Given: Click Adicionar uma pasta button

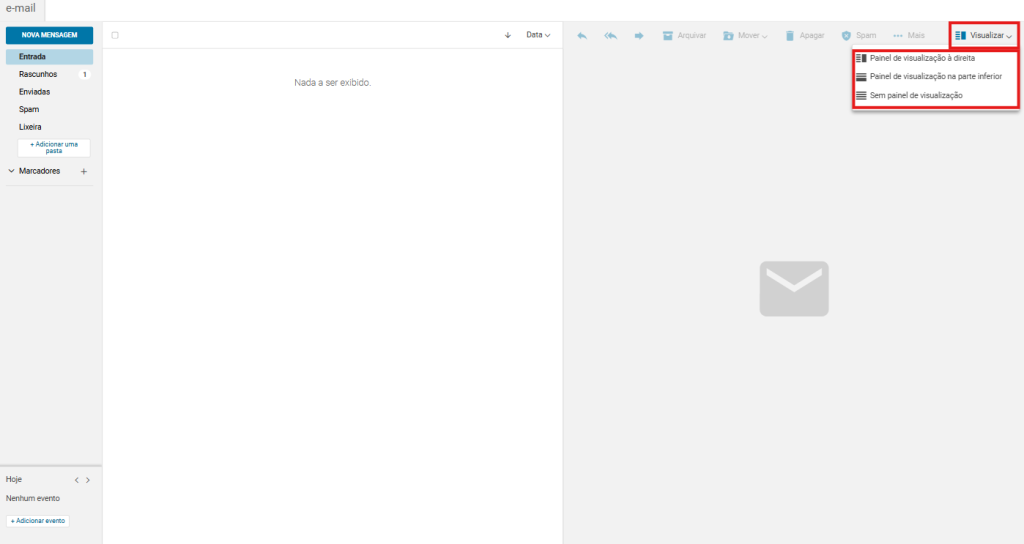Looking at the screenshot, I should pos(54,148).
